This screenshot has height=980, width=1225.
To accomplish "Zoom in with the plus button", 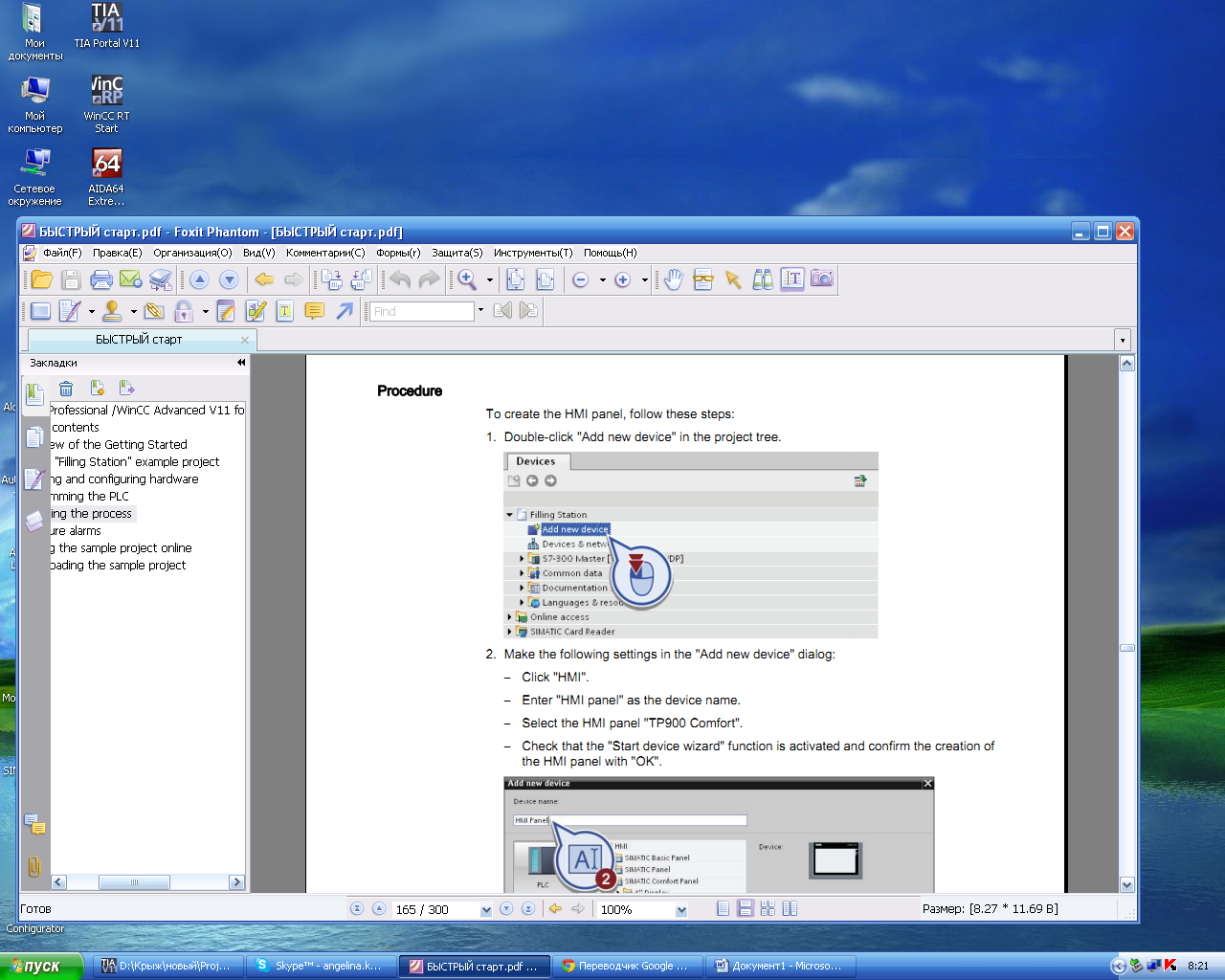I will 622,279.
